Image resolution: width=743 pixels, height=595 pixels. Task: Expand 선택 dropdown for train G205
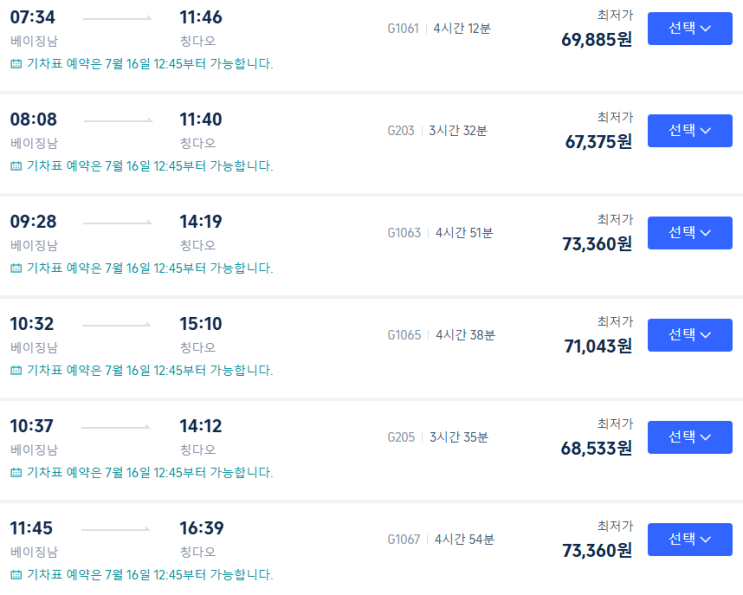coord(690,437)
